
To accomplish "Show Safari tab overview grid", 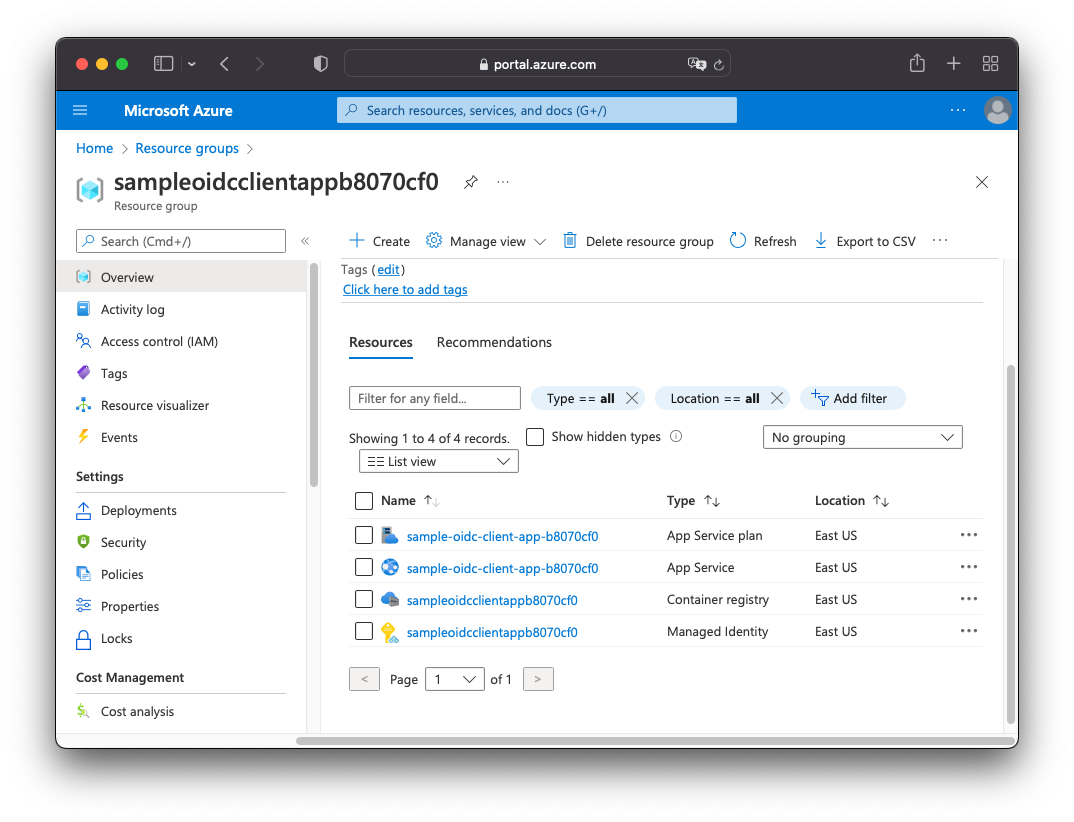I will (990, 64).
